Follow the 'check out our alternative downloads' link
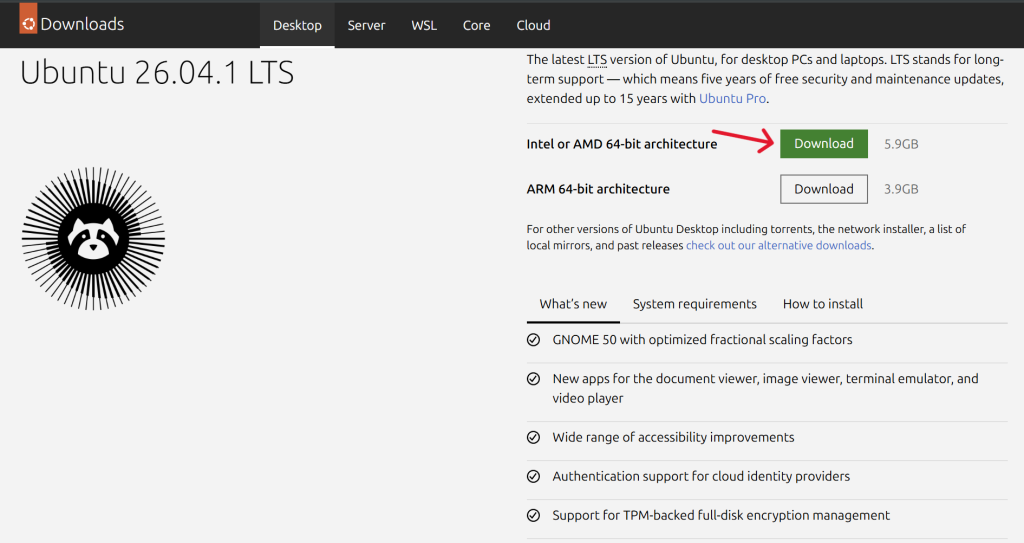Screen dimensions: 1024x543 [x=778, y=246]
